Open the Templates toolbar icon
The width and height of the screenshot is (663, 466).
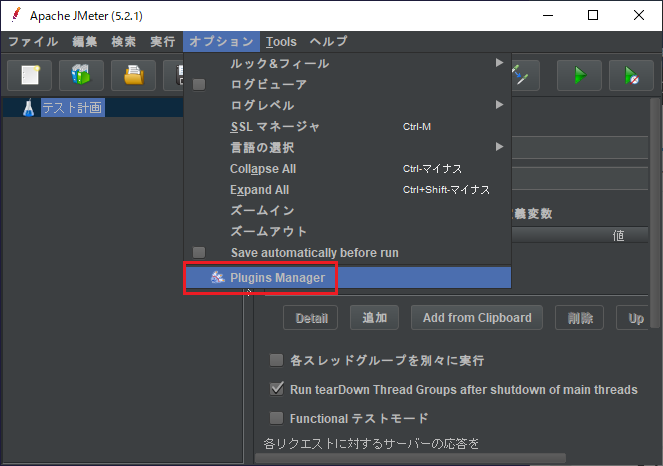pos(81,75)
